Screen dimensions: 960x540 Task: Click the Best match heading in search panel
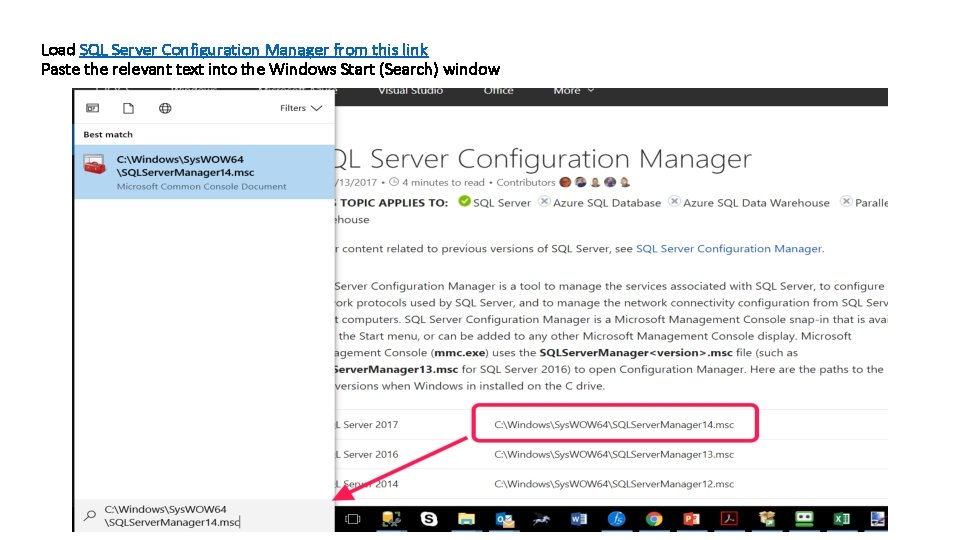coord(108,134)
